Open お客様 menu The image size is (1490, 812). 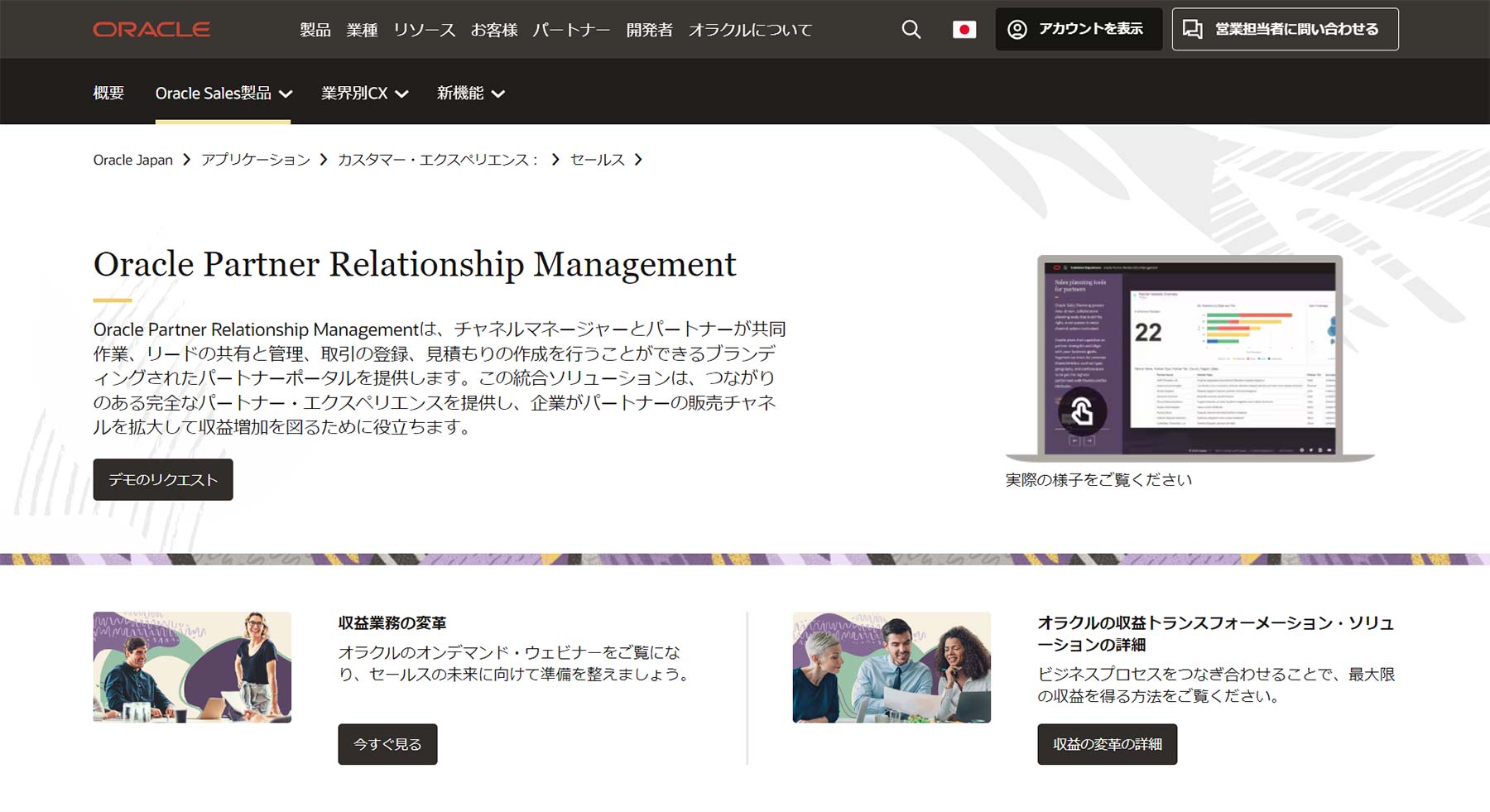coord(494,30)
